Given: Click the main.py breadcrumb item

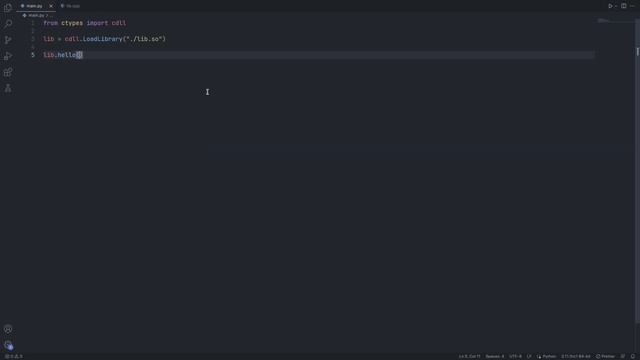Looking at the screenshot, I should (x=36, y=16).
